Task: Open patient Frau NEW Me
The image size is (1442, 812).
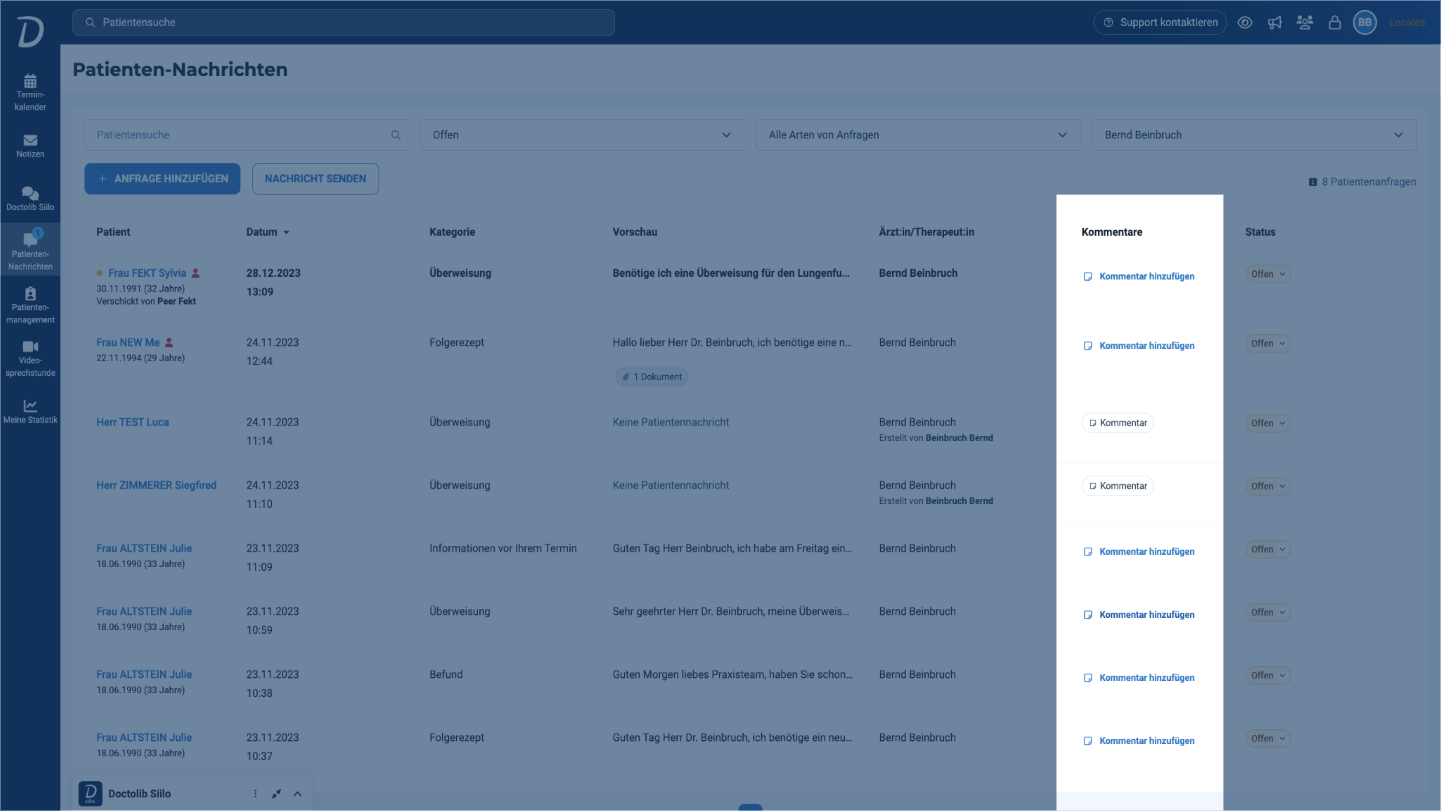Action: point(128,342)
